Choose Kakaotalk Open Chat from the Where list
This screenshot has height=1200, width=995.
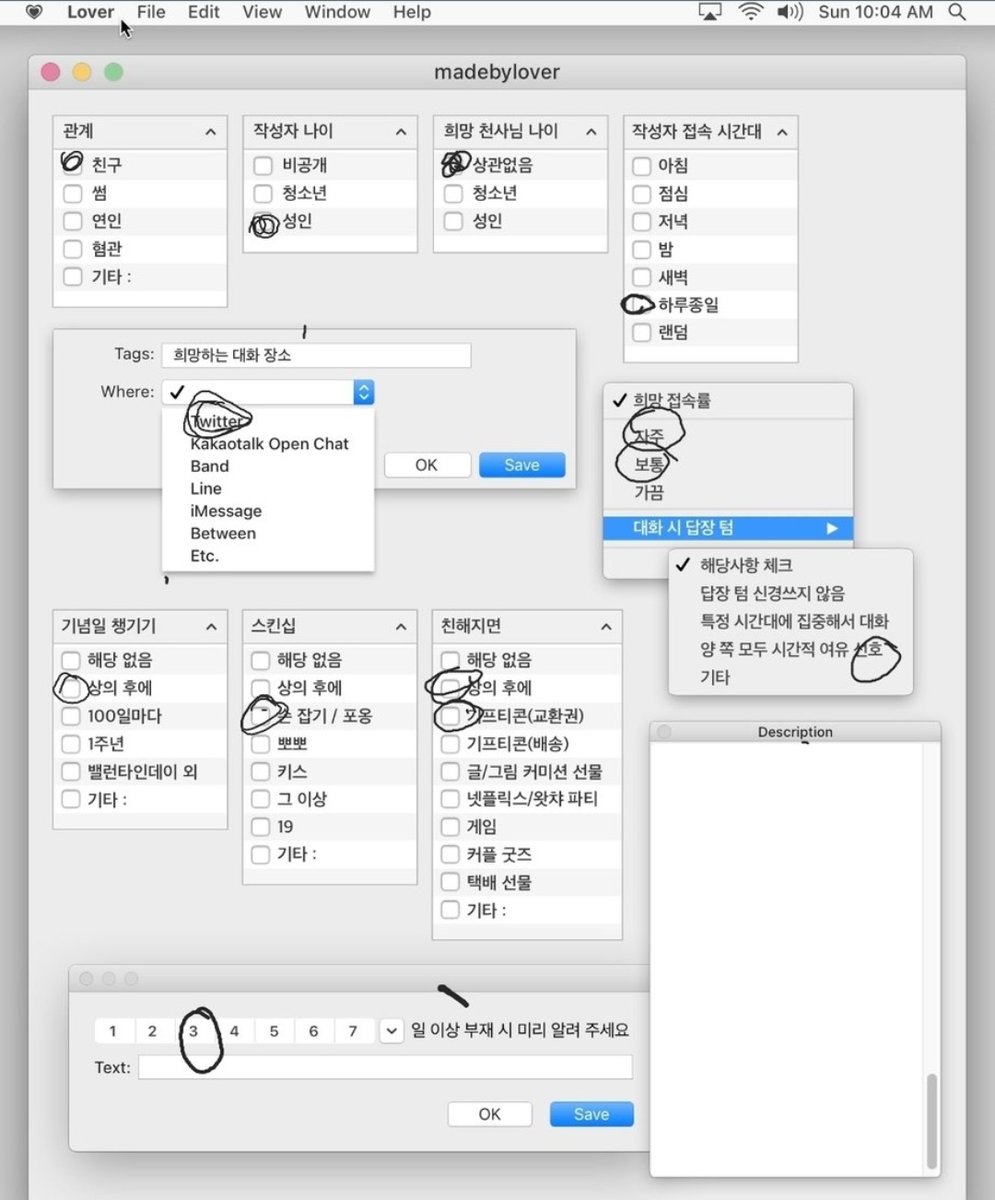tap(269, 444)
